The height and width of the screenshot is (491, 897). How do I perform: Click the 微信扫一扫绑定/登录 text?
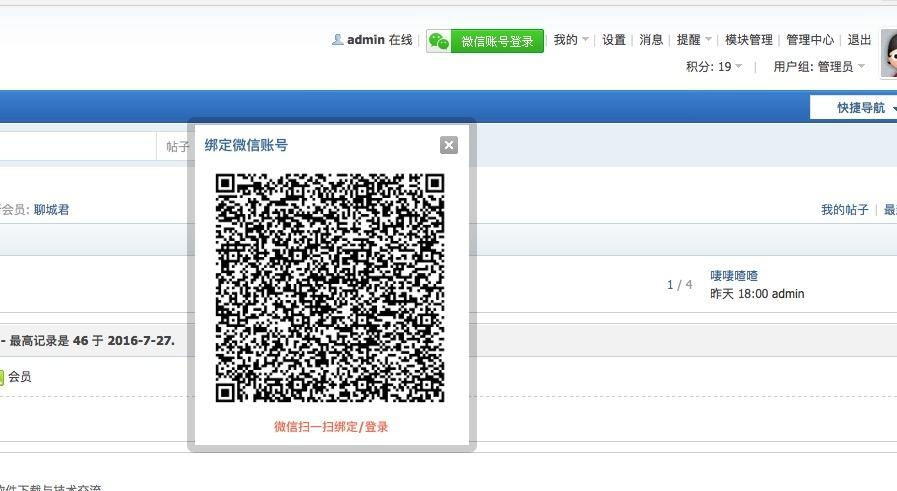[331, 426]
